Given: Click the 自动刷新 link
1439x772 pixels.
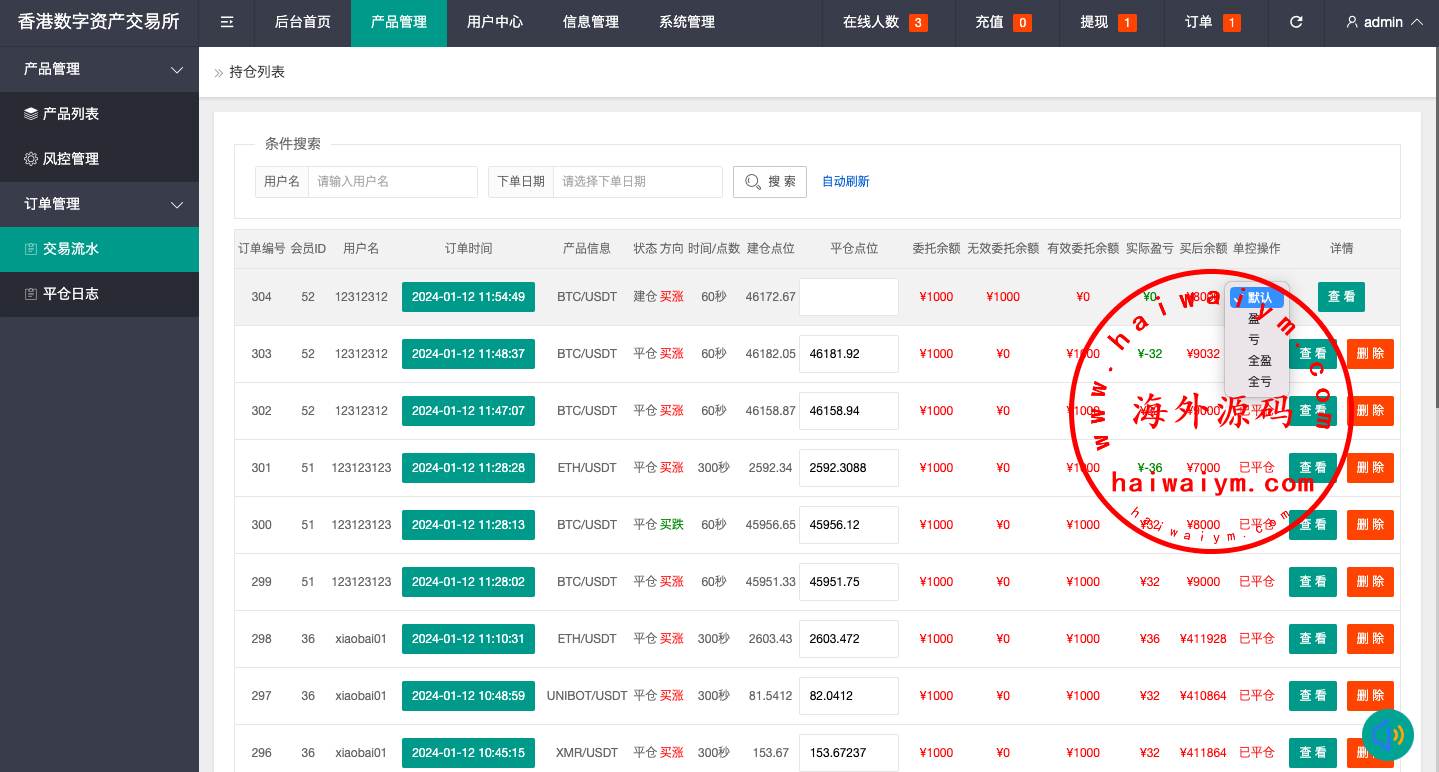Looking at the screenshot, I should (846, 182).
